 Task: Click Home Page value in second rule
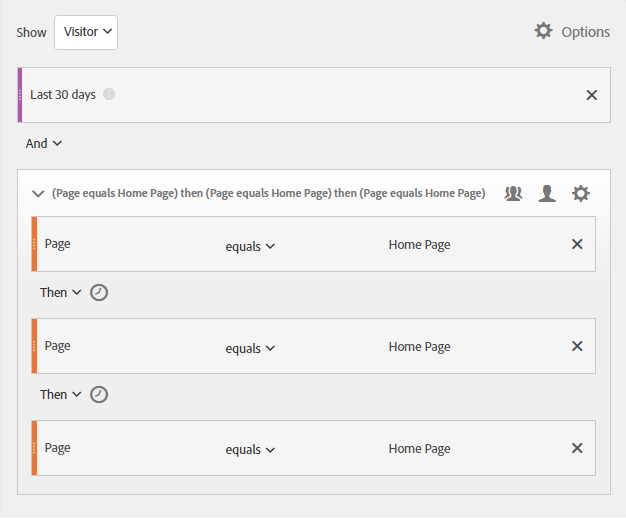419,347
